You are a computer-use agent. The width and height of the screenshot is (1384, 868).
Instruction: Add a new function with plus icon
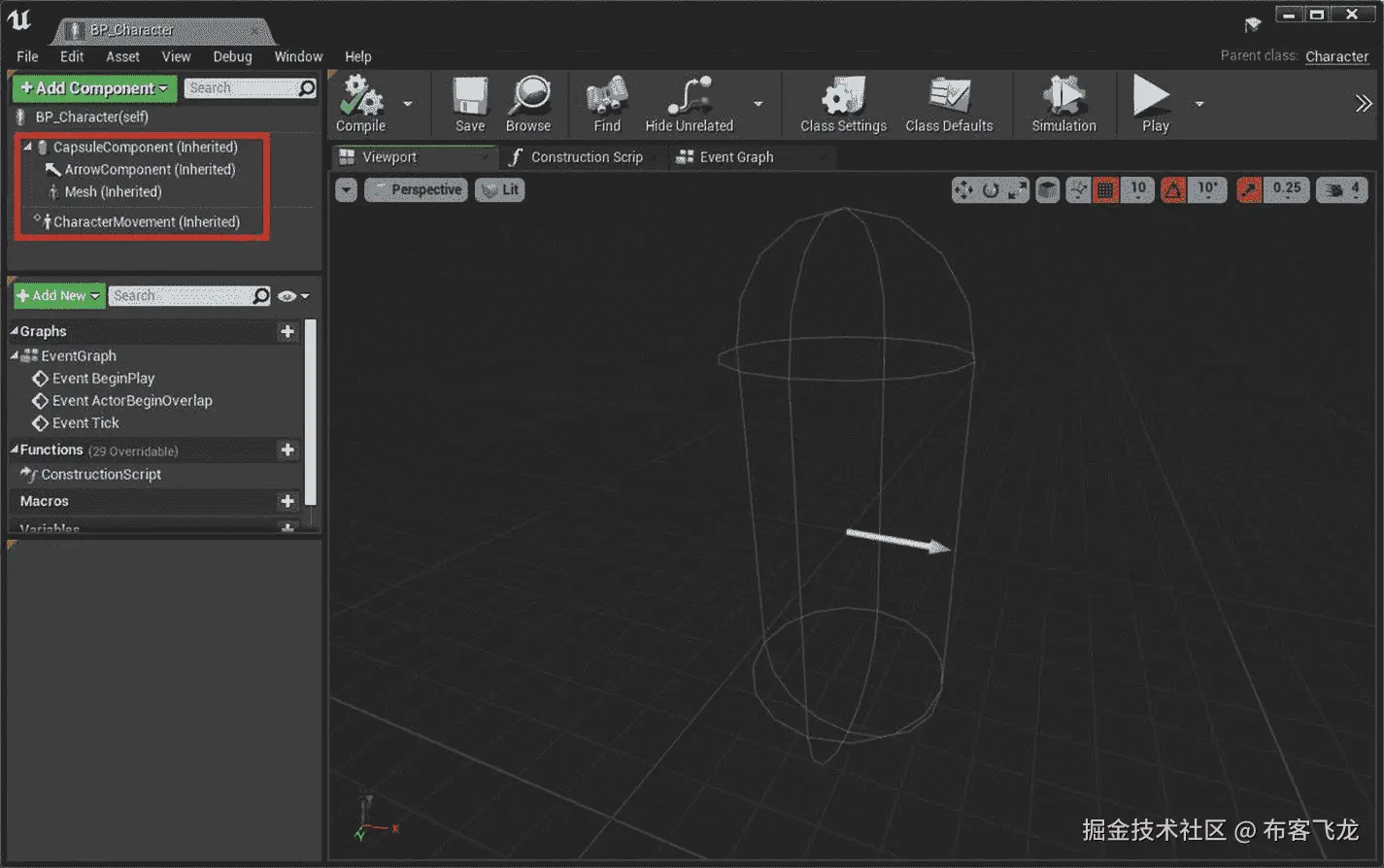tap(287, 451)
